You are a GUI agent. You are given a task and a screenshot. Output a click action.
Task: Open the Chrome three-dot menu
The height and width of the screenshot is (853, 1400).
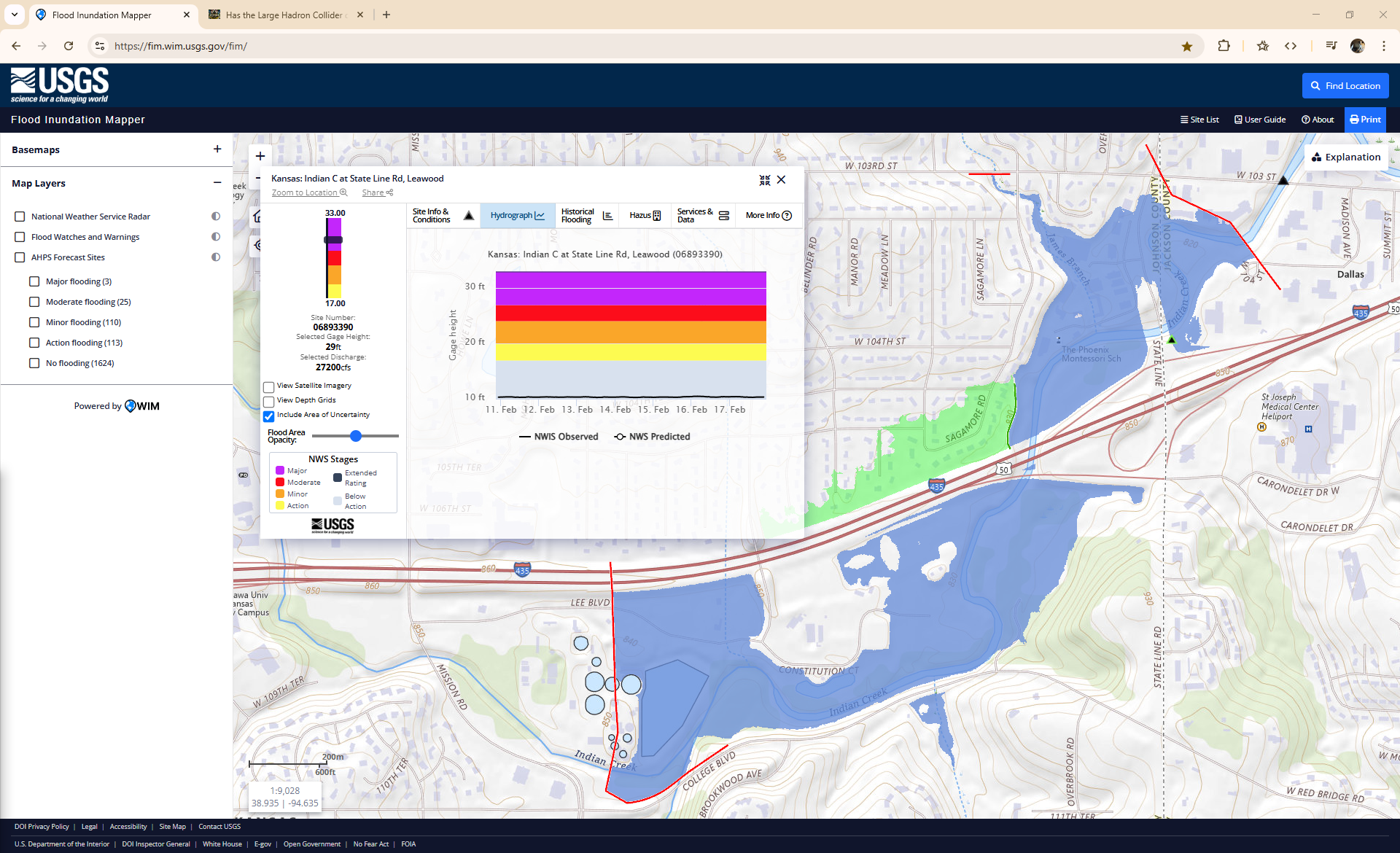(x=1384, y=46)
